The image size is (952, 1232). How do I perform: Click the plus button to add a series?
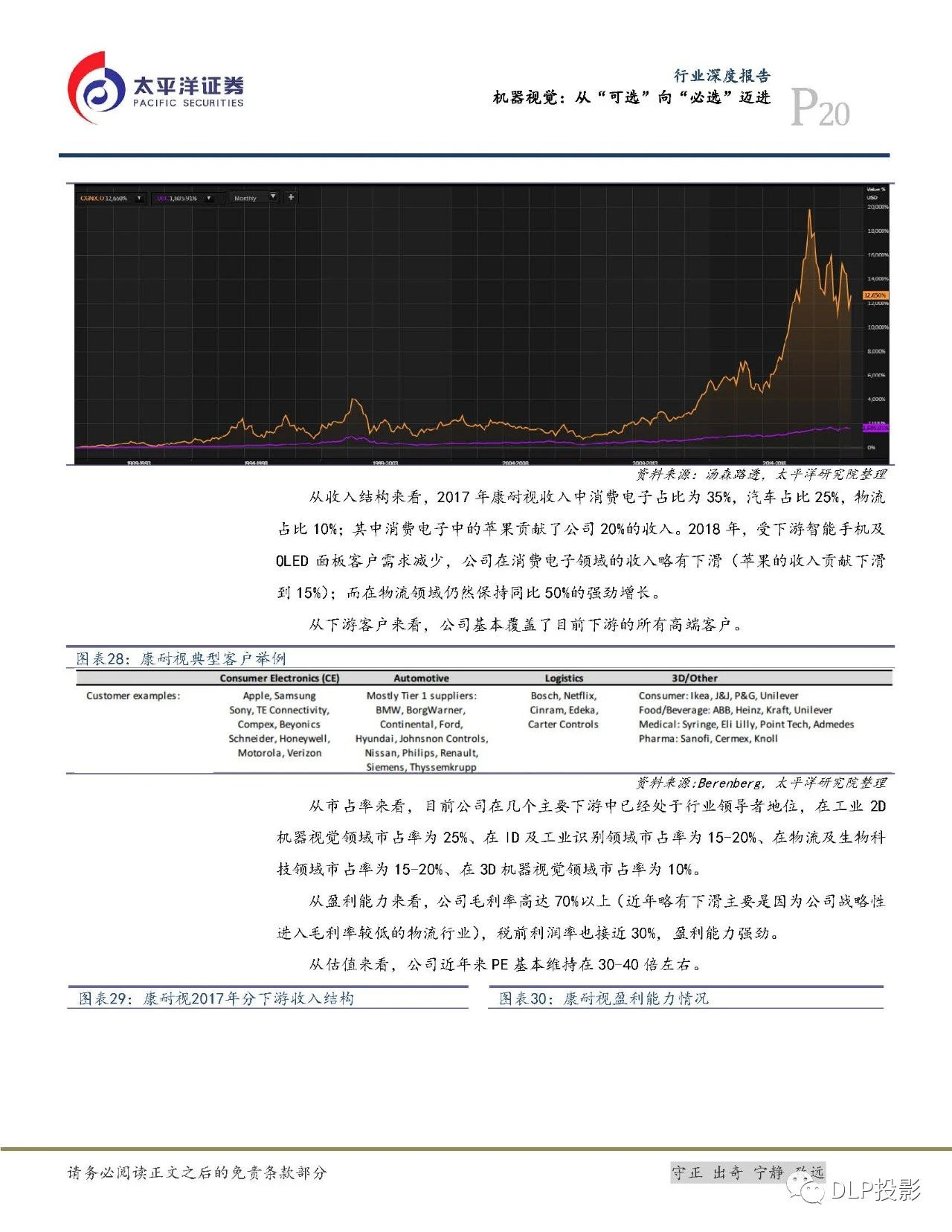(x=291, y=197)
